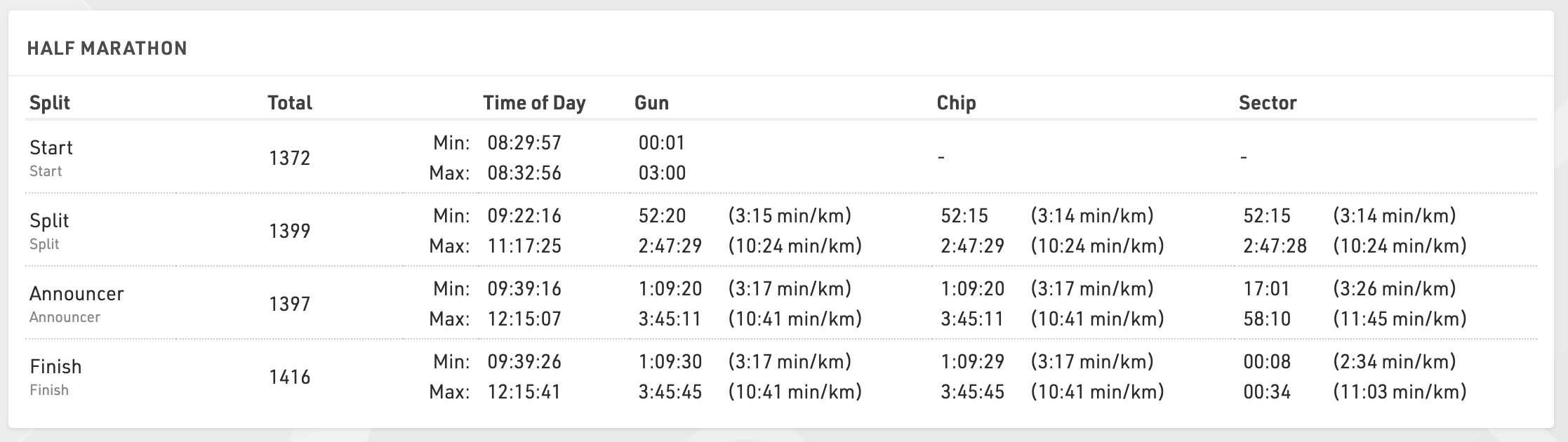1568x442 pixels.
Task: Open the Announcer row label
Action: [x=77, y=294]
